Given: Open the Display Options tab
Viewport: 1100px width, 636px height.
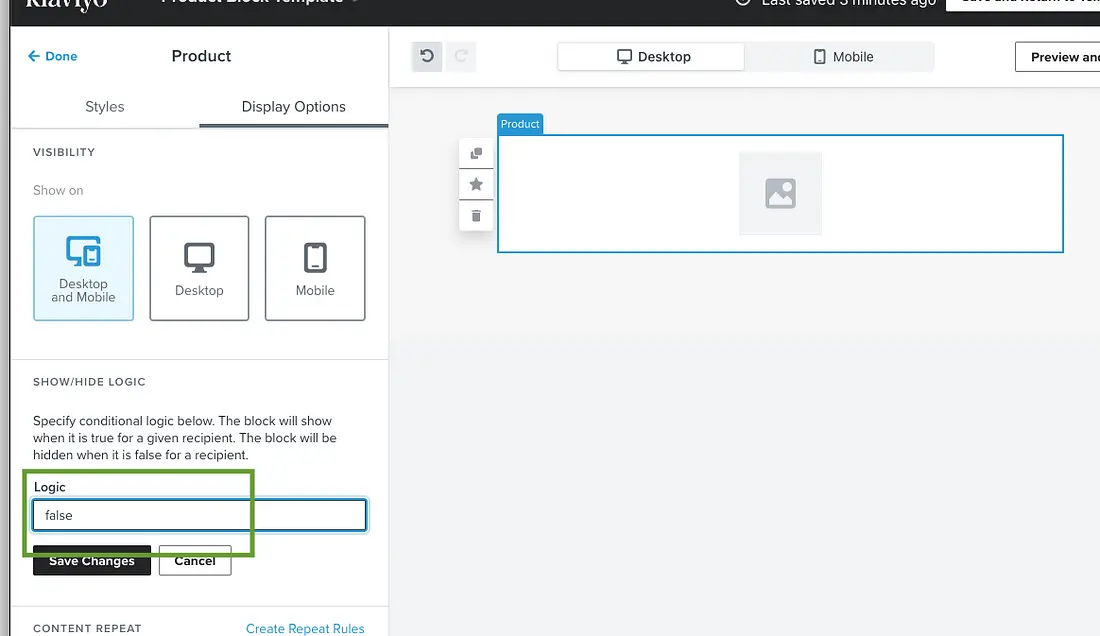Looking at the screenshot, I should [x=293, y=107].
